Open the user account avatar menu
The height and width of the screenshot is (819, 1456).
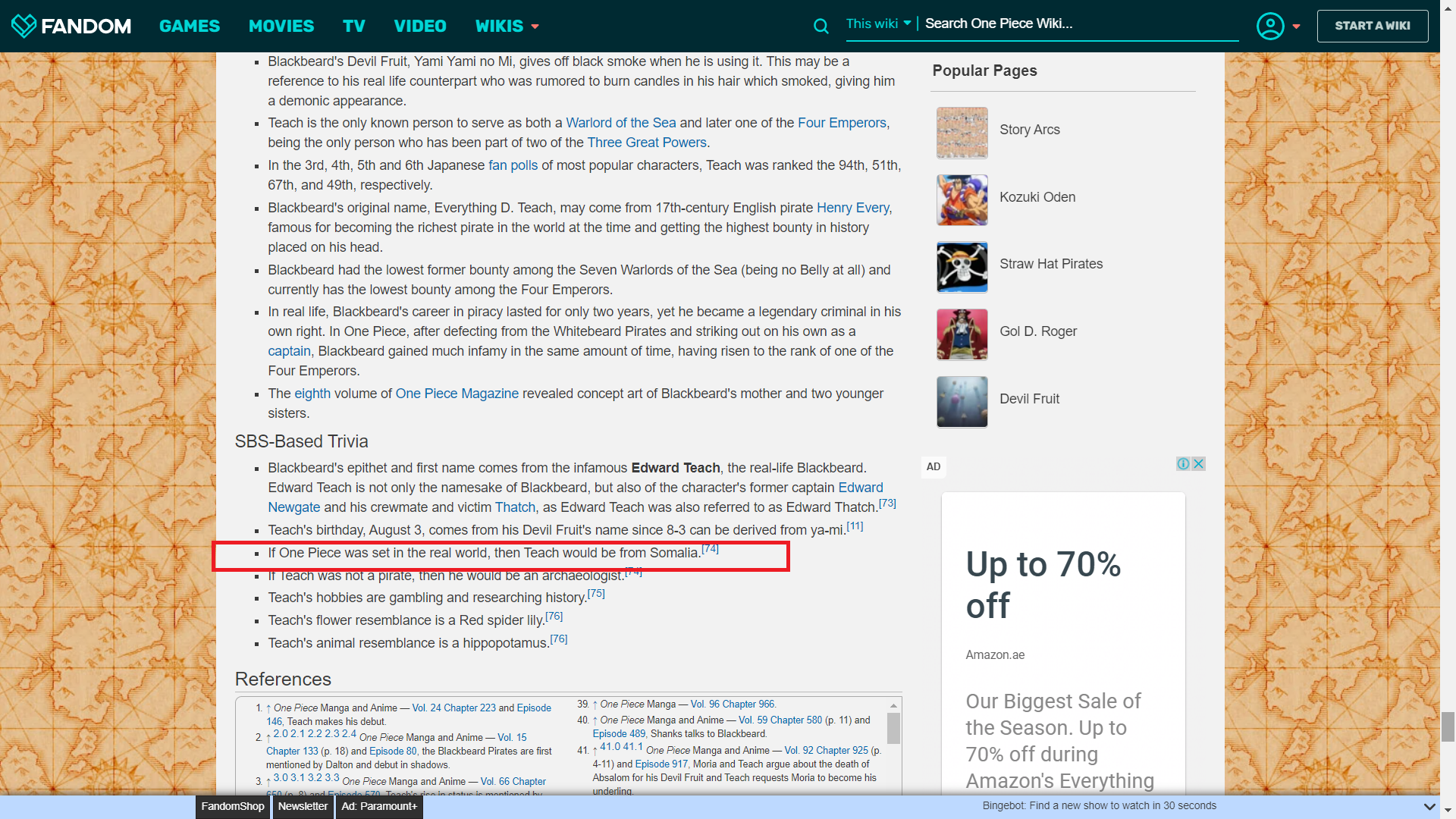pos(1270,26)
